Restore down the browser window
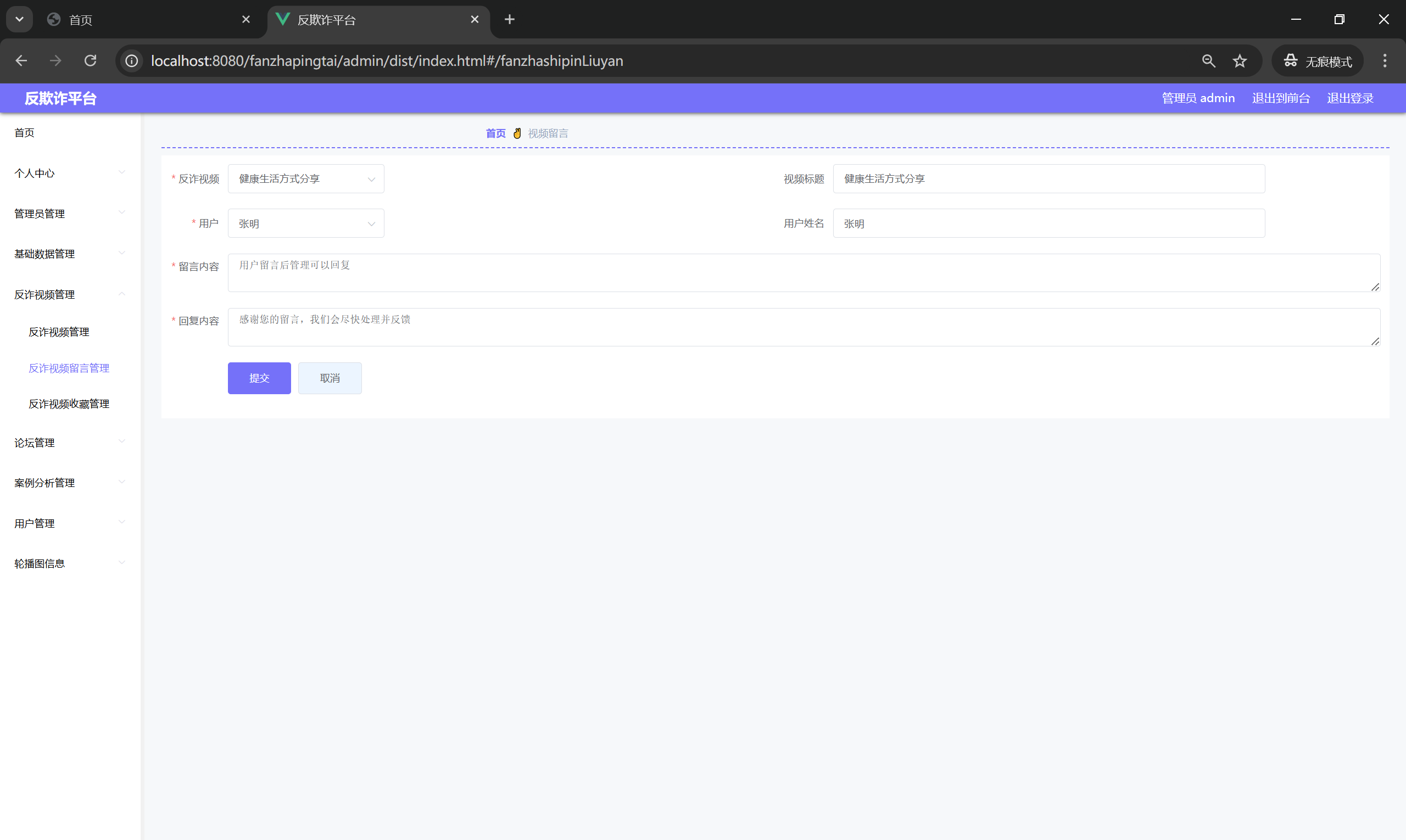 [1339, 19]
